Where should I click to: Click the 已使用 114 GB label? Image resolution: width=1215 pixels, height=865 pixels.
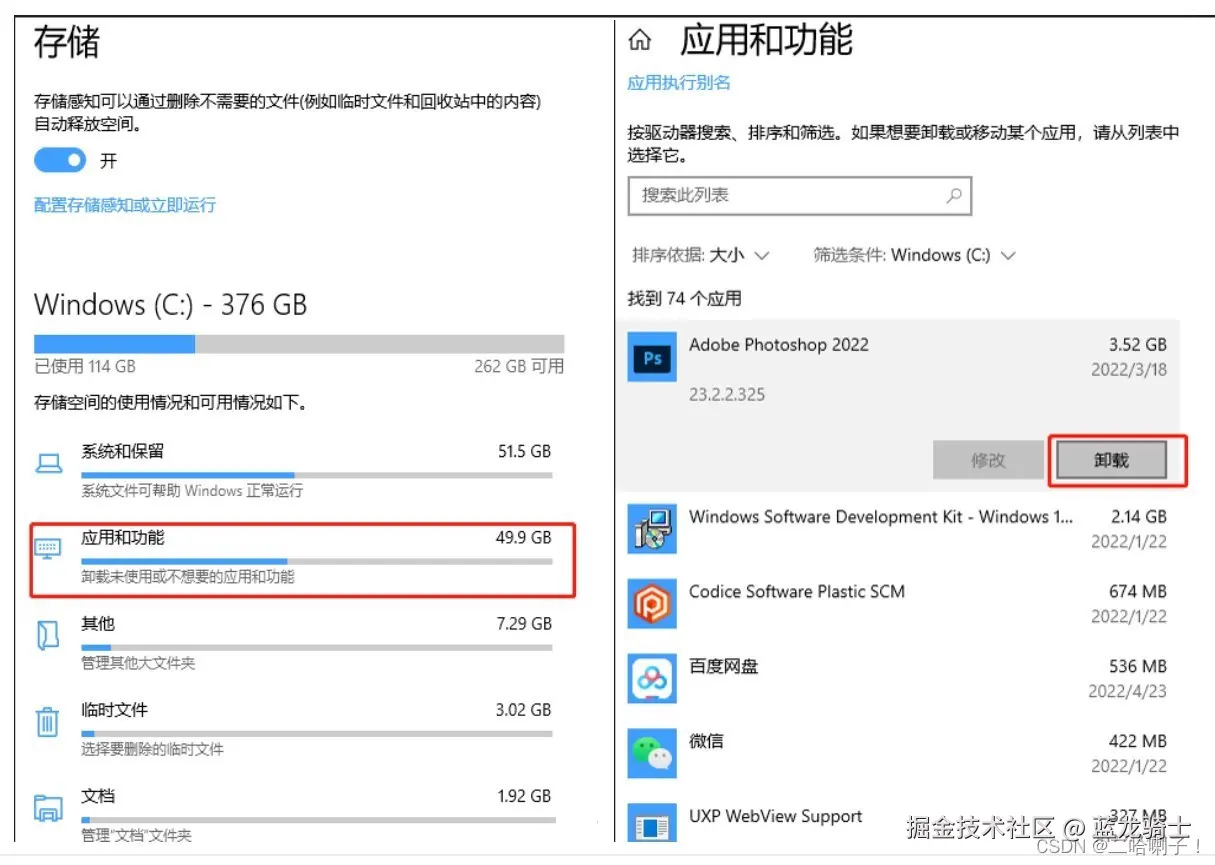coord(85,367)
